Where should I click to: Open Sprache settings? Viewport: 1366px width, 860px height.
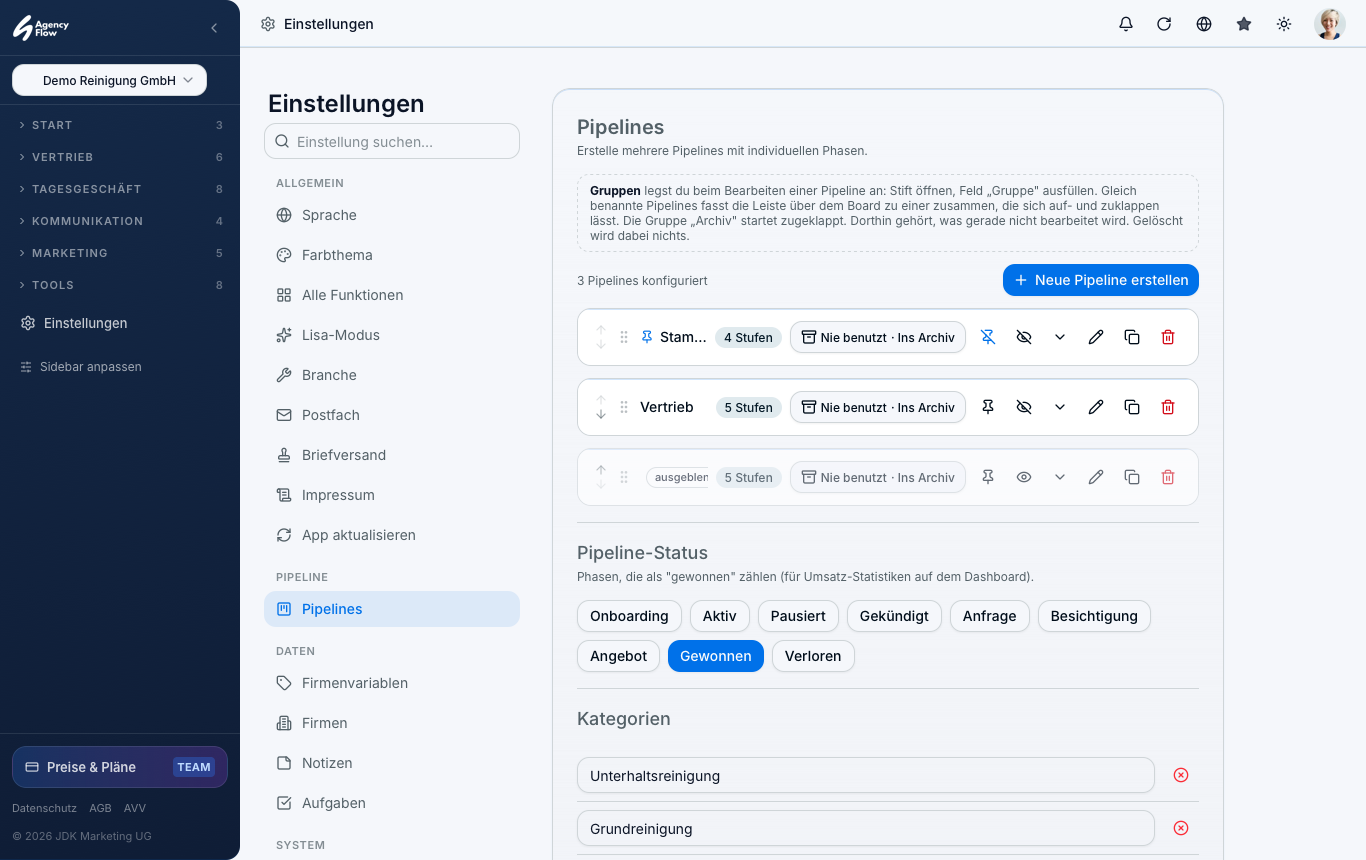[392, 215]
